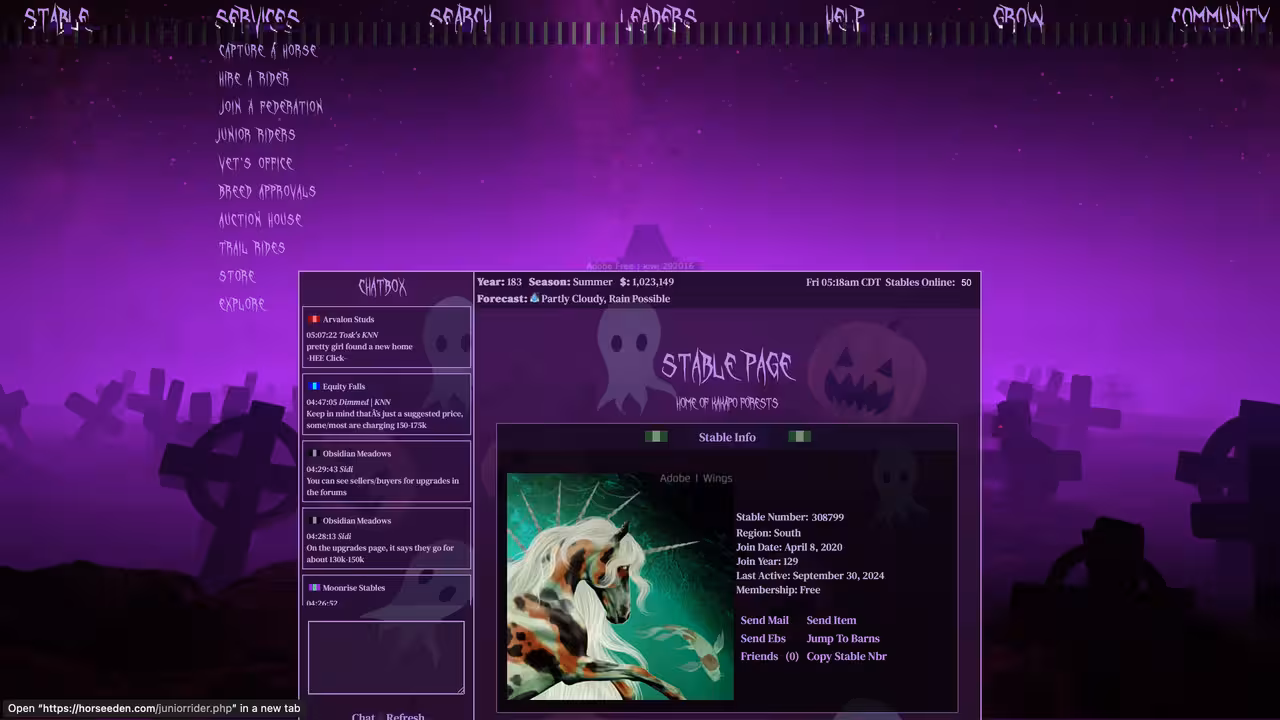Image resolution: width=1280 pixels, height=720 pixels.
Task: Open the Community menu
Action: 1220,19
